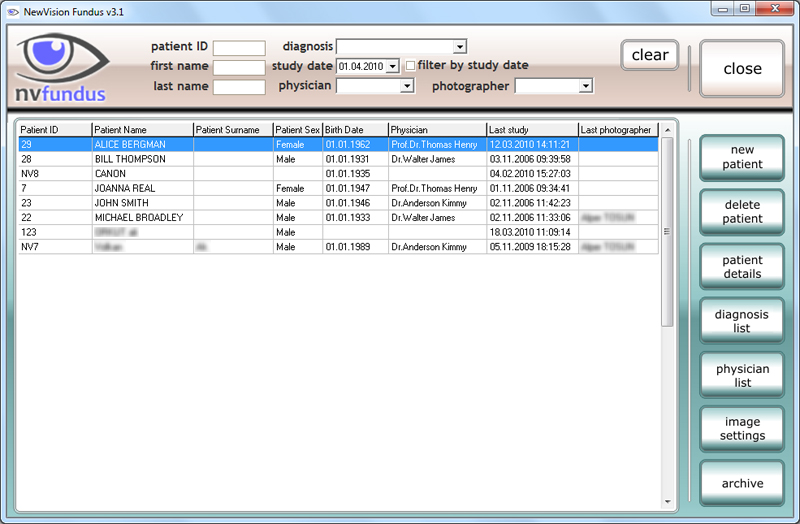Open patient details

coord(742,267)
